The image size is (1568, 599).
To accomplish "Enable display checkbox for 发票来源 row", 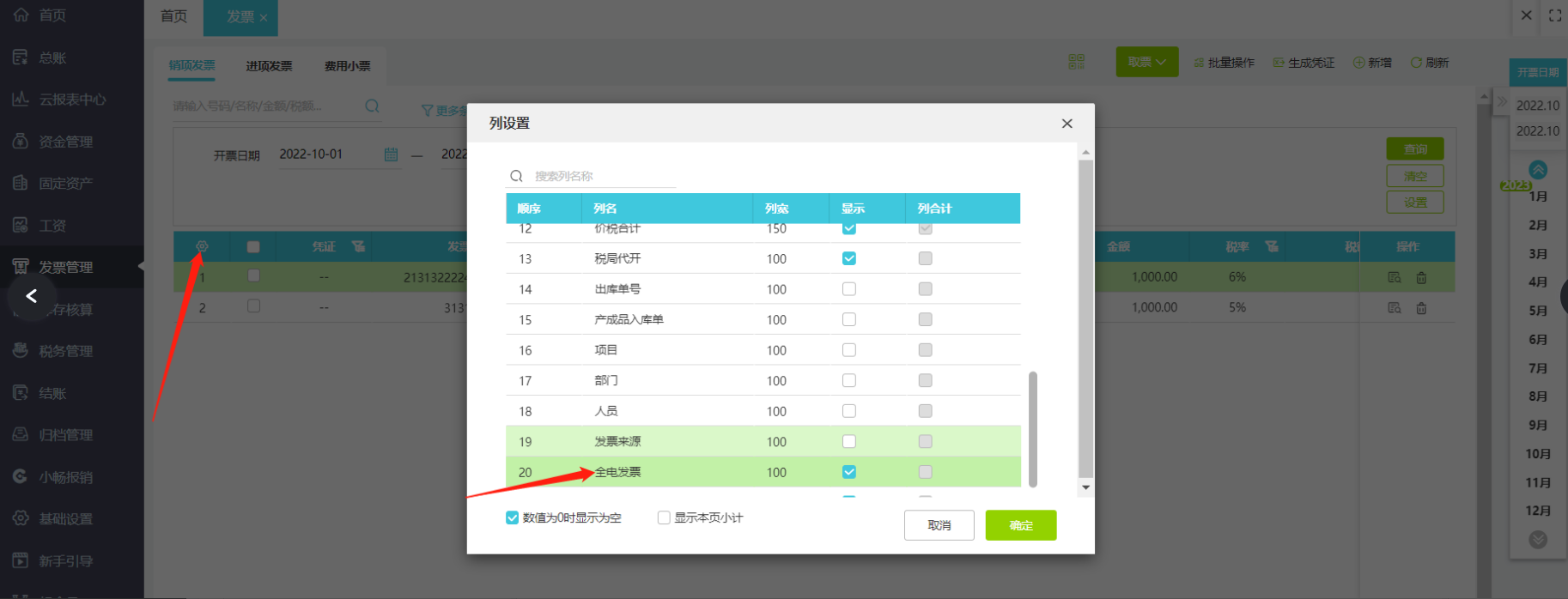I will click(849, 441).
